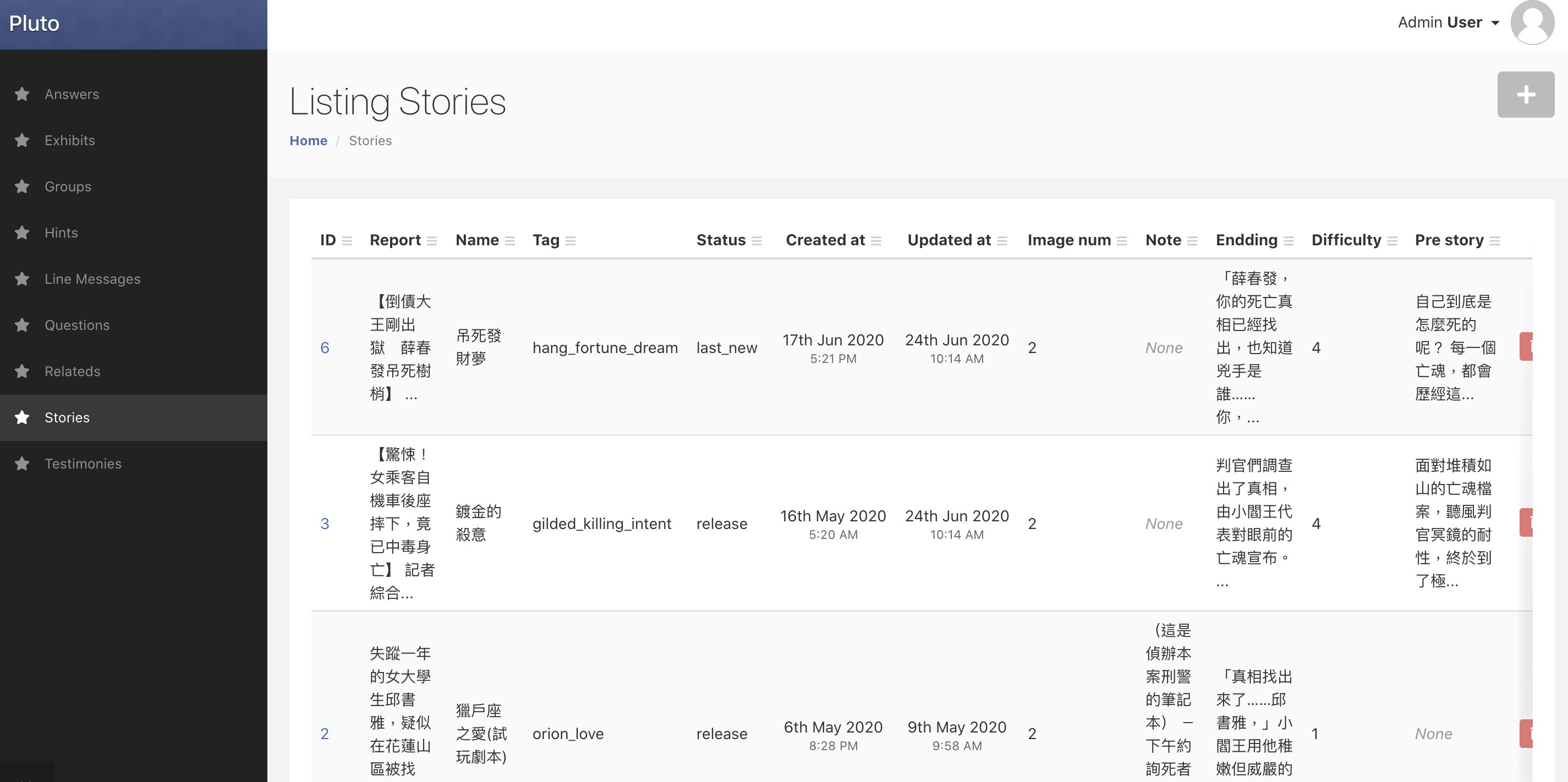Click the Difficulty column header text

coord(1346,240)
